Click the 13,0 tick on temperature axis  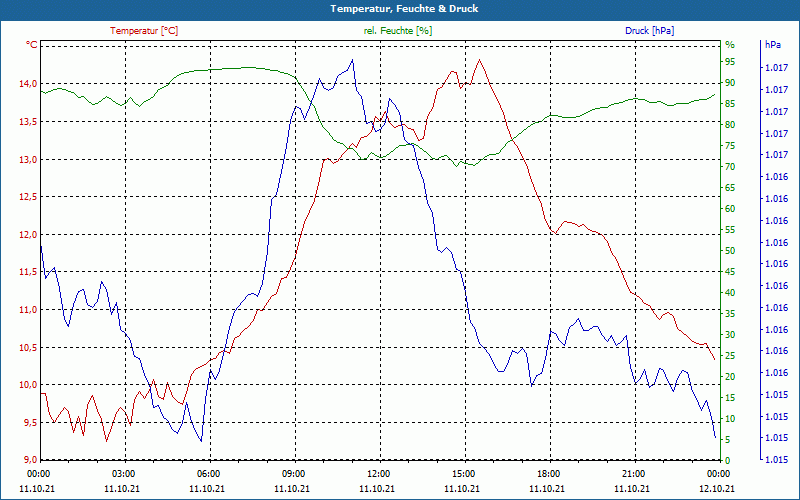tap(28, 160)
